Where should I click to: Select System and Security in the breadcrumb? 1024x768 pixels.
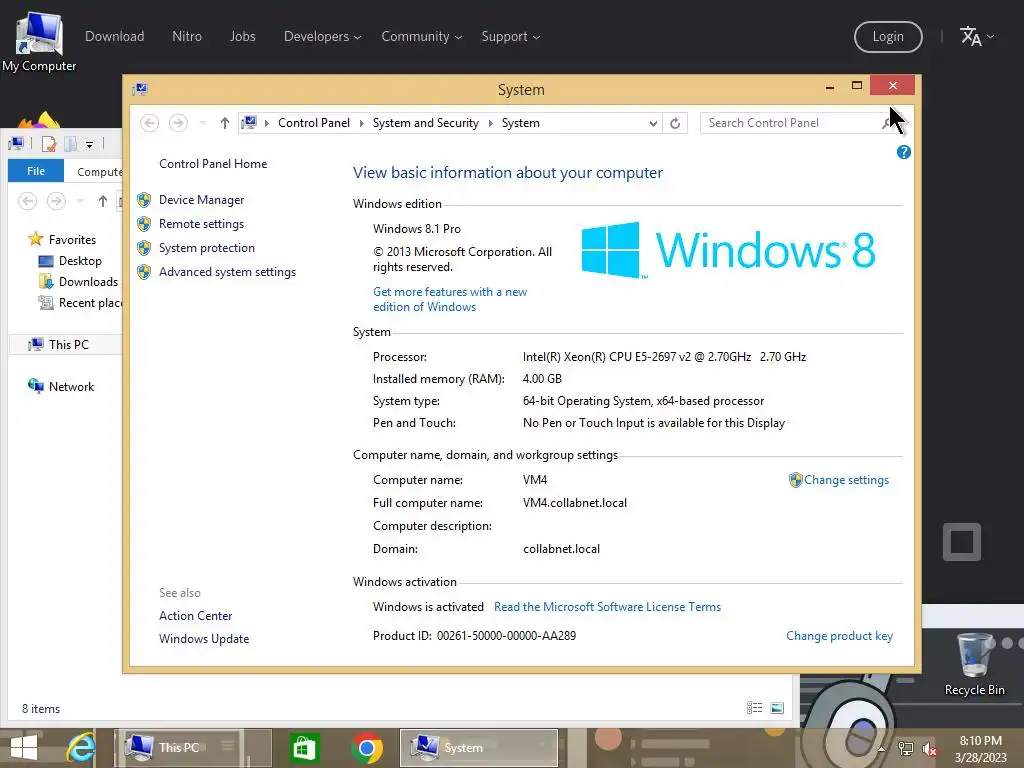coord(425,123)
